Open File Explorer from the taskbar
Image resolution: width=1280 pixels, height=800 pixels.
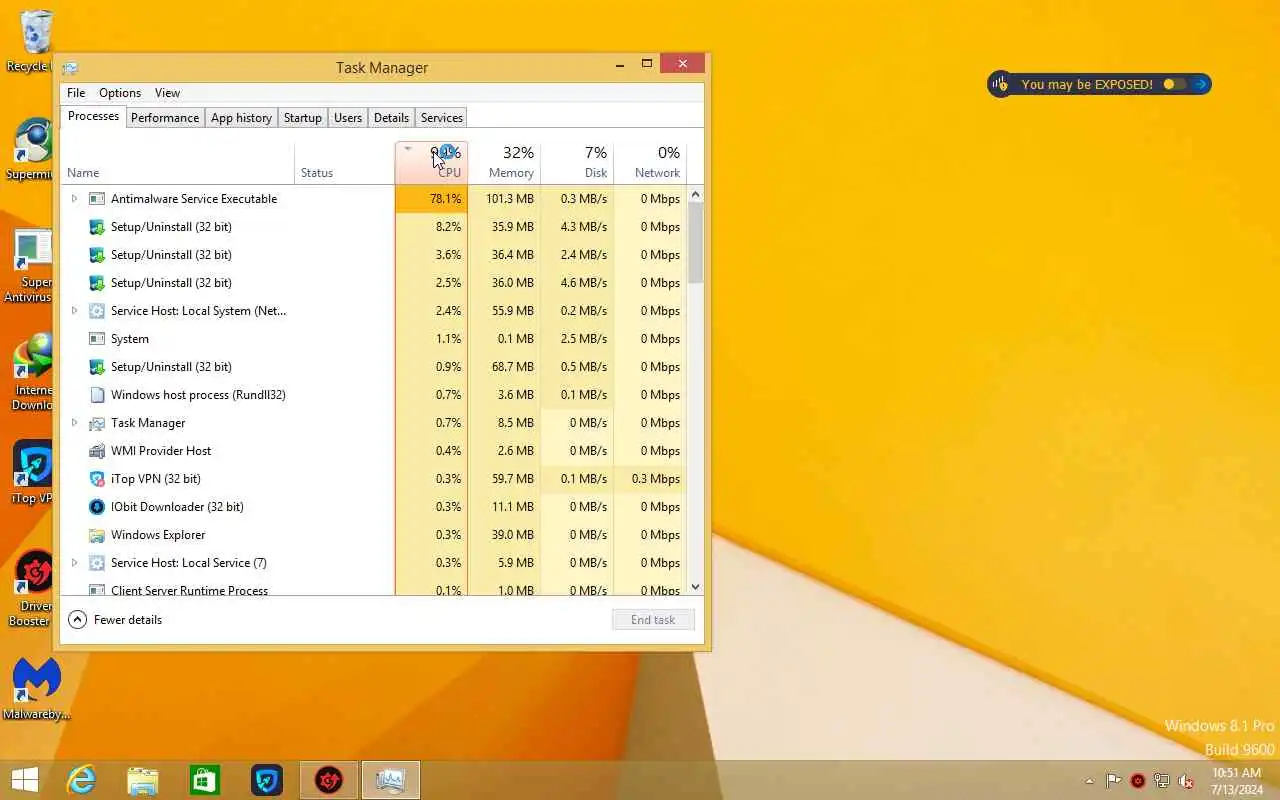[143, 780]
